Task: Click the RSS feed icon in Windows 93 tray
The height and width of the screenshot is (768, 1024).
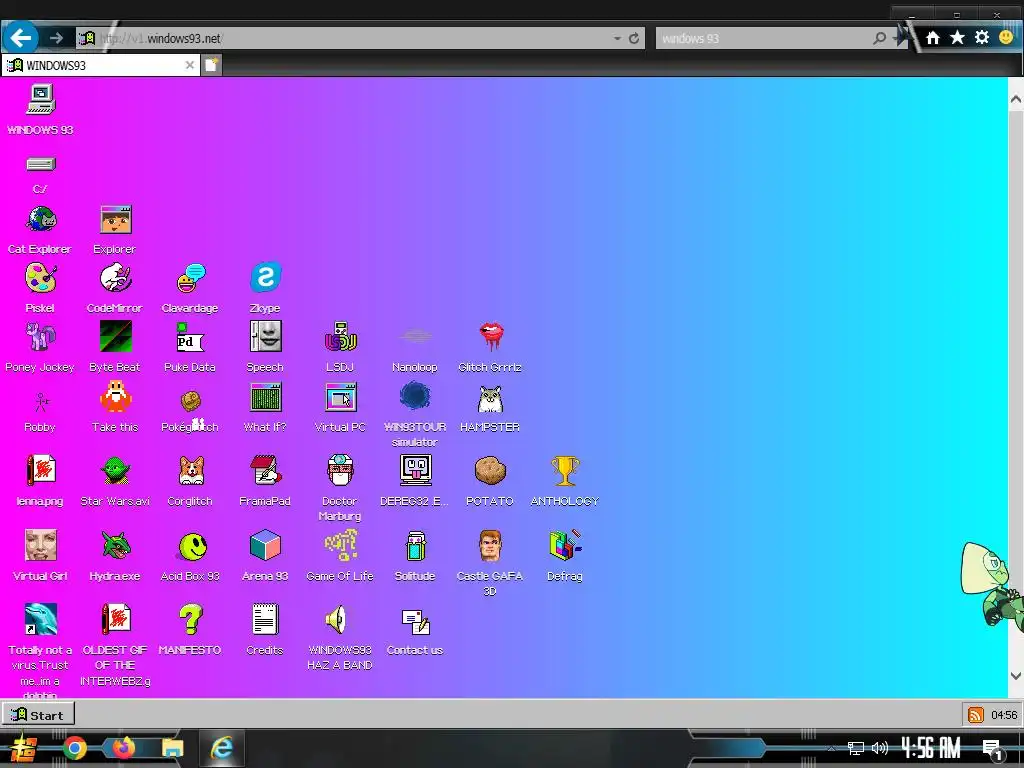Action: pos(975,714)
